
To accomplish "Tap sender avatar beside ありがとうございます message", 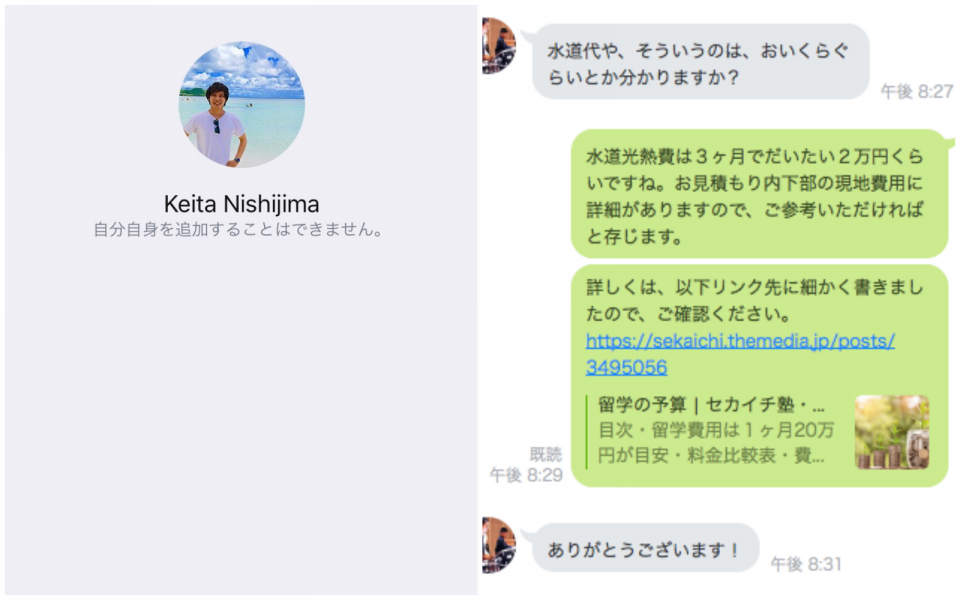I will point(498,545).
